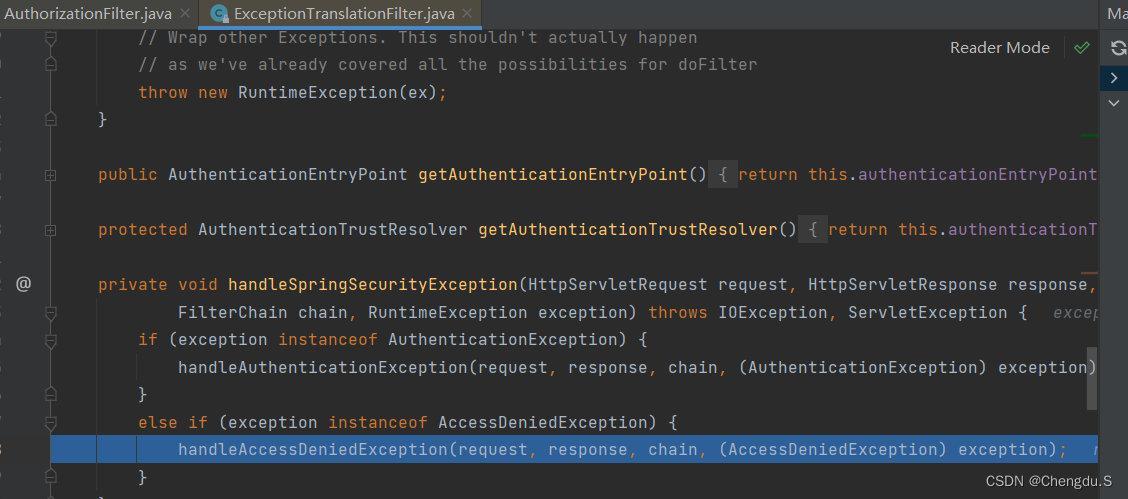This screenshot has height=499, width=1128.
Task: Click 'RuntimeException(ex)' in the throw statement
Action: click(x=337, y=93)
